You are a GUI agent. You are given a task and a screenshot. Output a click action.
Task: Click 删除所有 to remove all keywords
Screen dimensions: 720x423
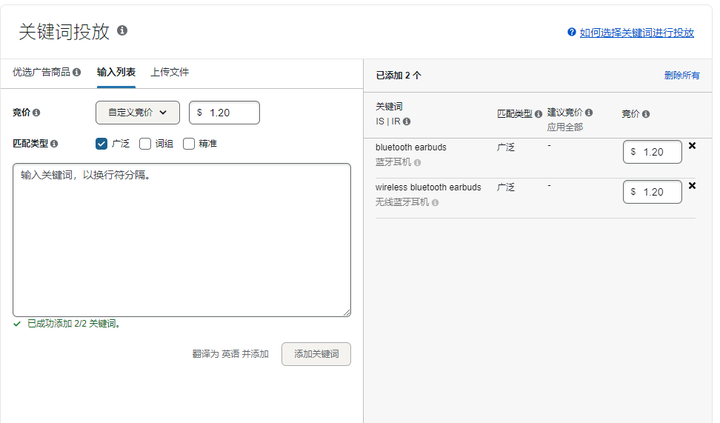(681, 75)
